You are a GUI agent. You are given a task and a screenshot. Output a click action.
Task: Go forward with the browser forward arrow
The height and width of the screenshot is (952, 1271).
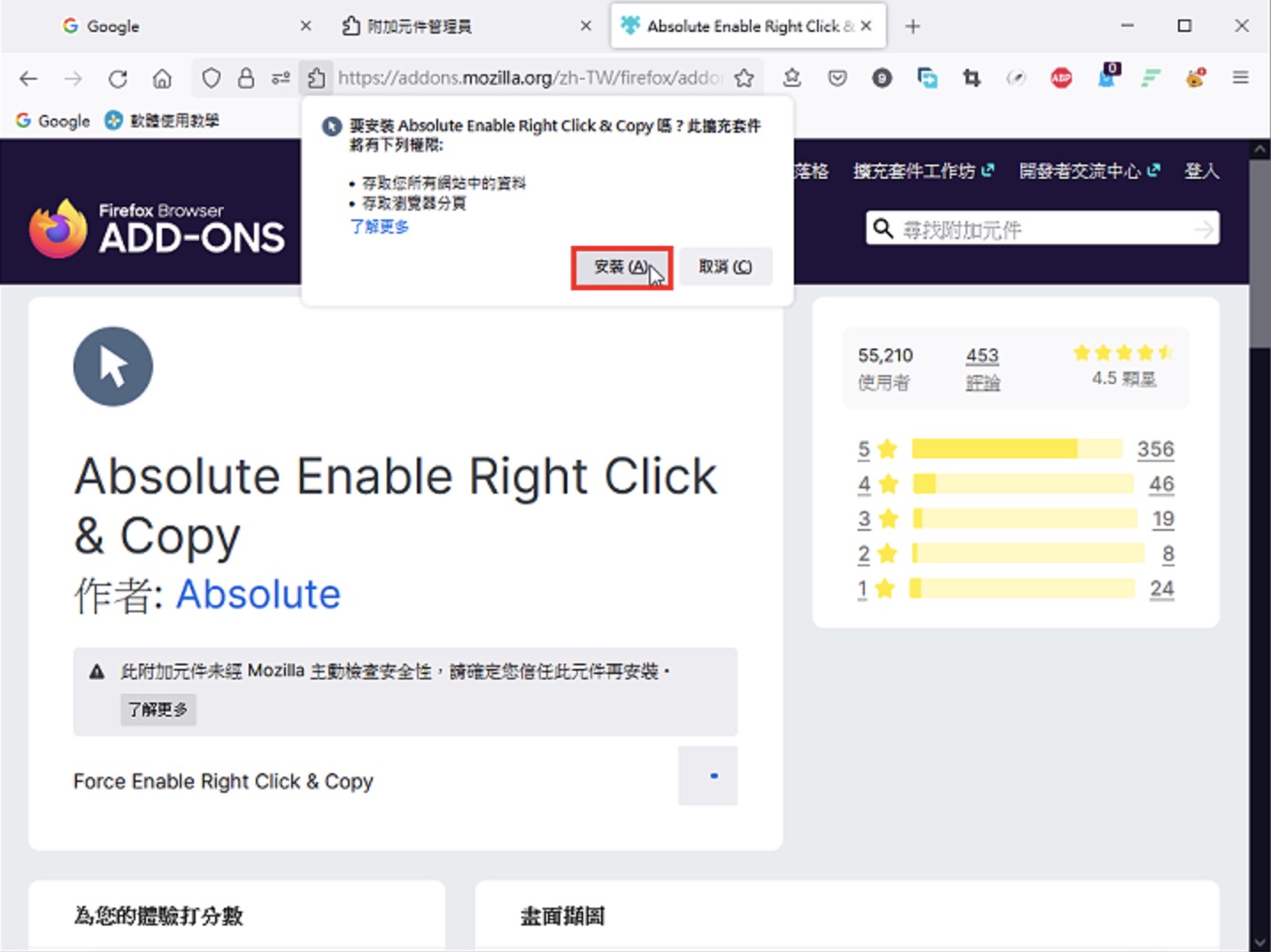tap(73, 79)
